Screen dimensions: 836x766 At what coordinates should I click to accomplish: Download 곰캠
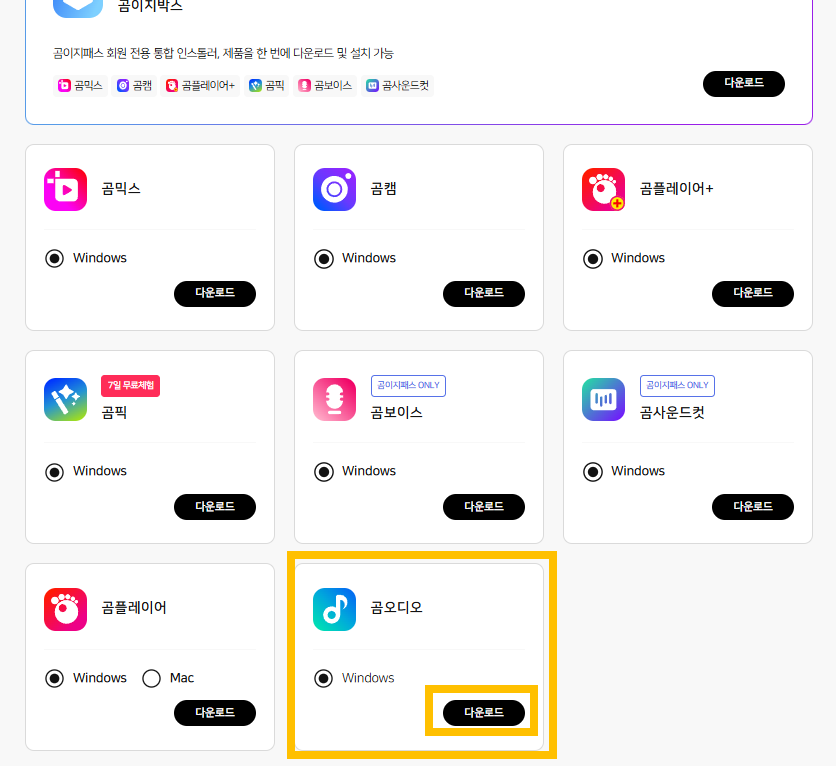[x=484, y=294]
